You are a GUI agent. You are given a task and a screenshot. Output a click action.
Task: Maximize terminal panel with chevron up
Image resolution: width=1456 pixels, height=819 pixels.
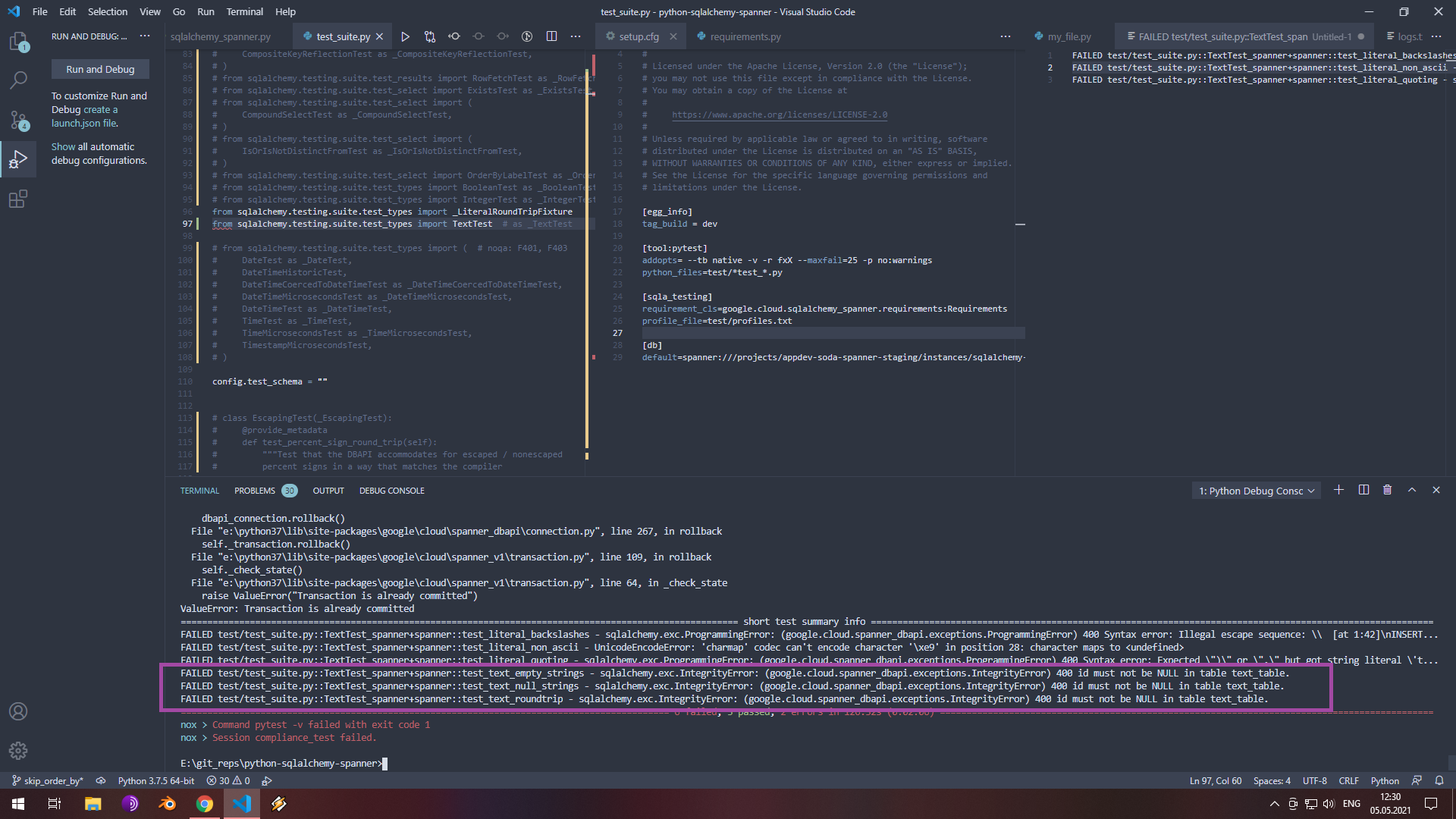(x=1412, y=490)
